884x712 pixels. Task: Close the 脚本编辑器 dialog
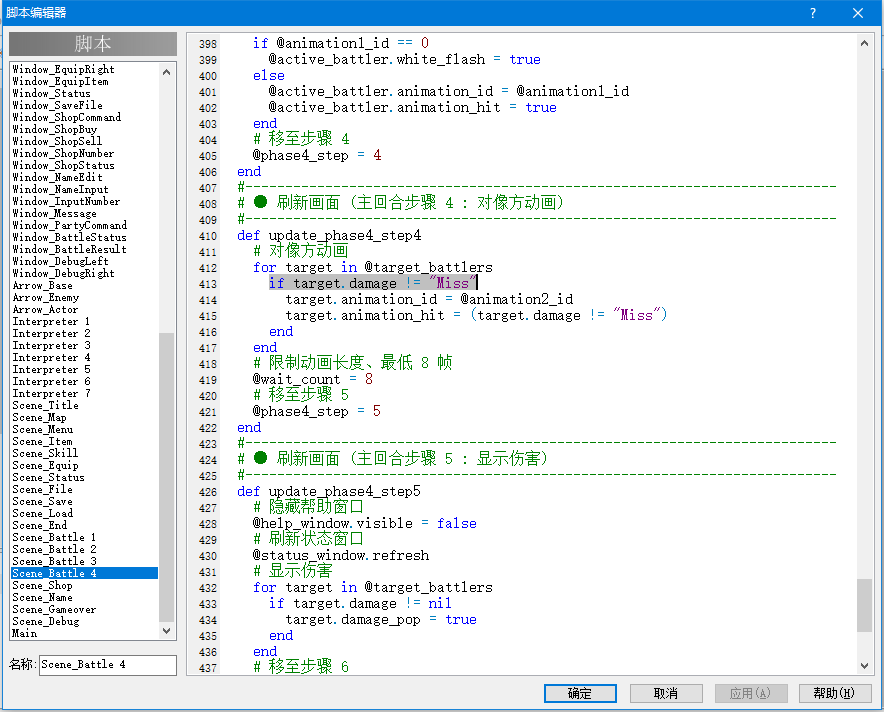click(x=858, y=13)
